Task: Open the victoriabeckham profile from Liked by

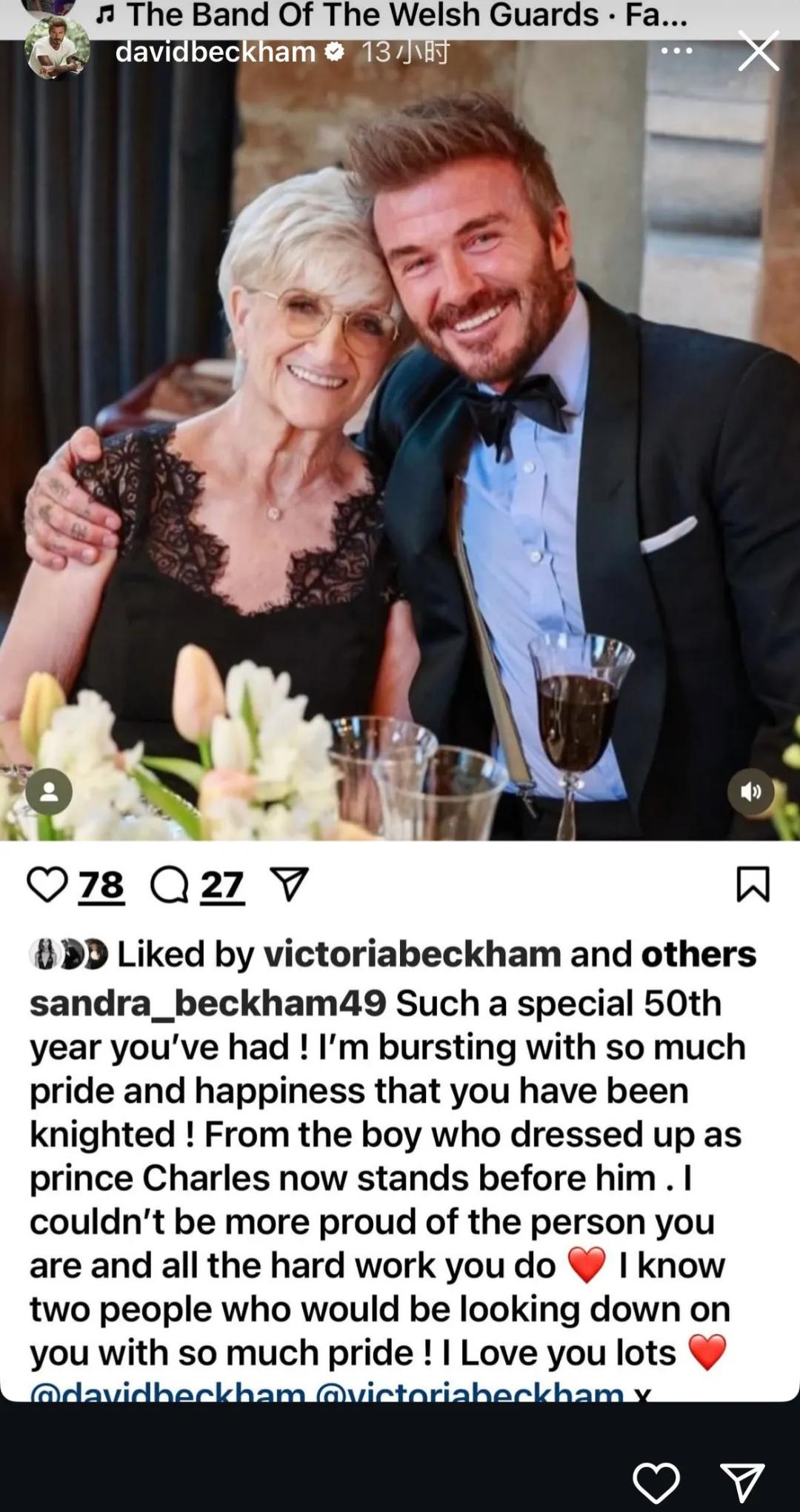Action: coord(413,954)
